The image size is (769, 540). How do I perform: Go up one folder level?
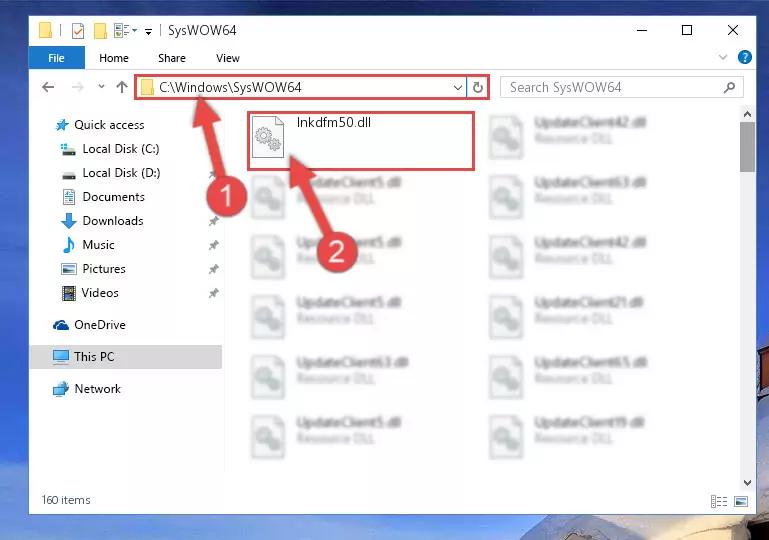pyautogui.click(x=122, y=87)
